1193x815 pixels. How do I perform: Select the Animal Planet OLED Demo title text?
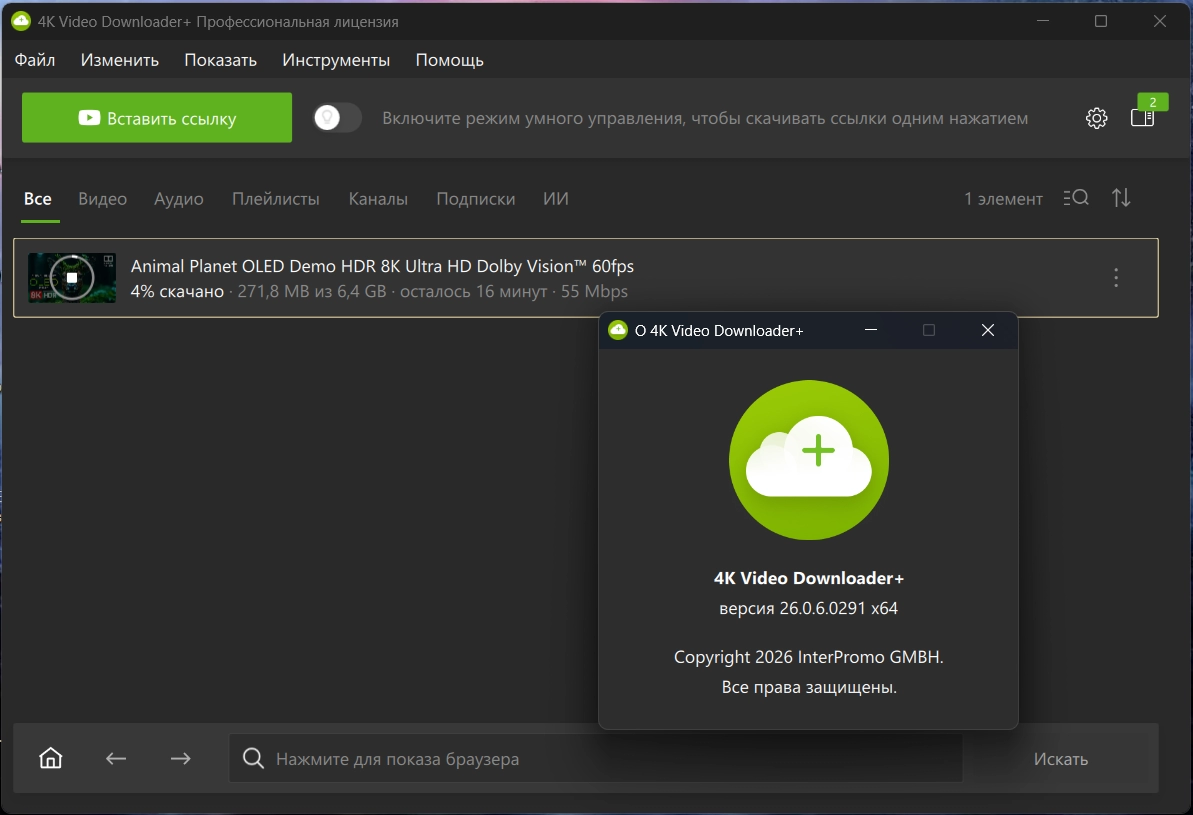(x=382, y=266)
